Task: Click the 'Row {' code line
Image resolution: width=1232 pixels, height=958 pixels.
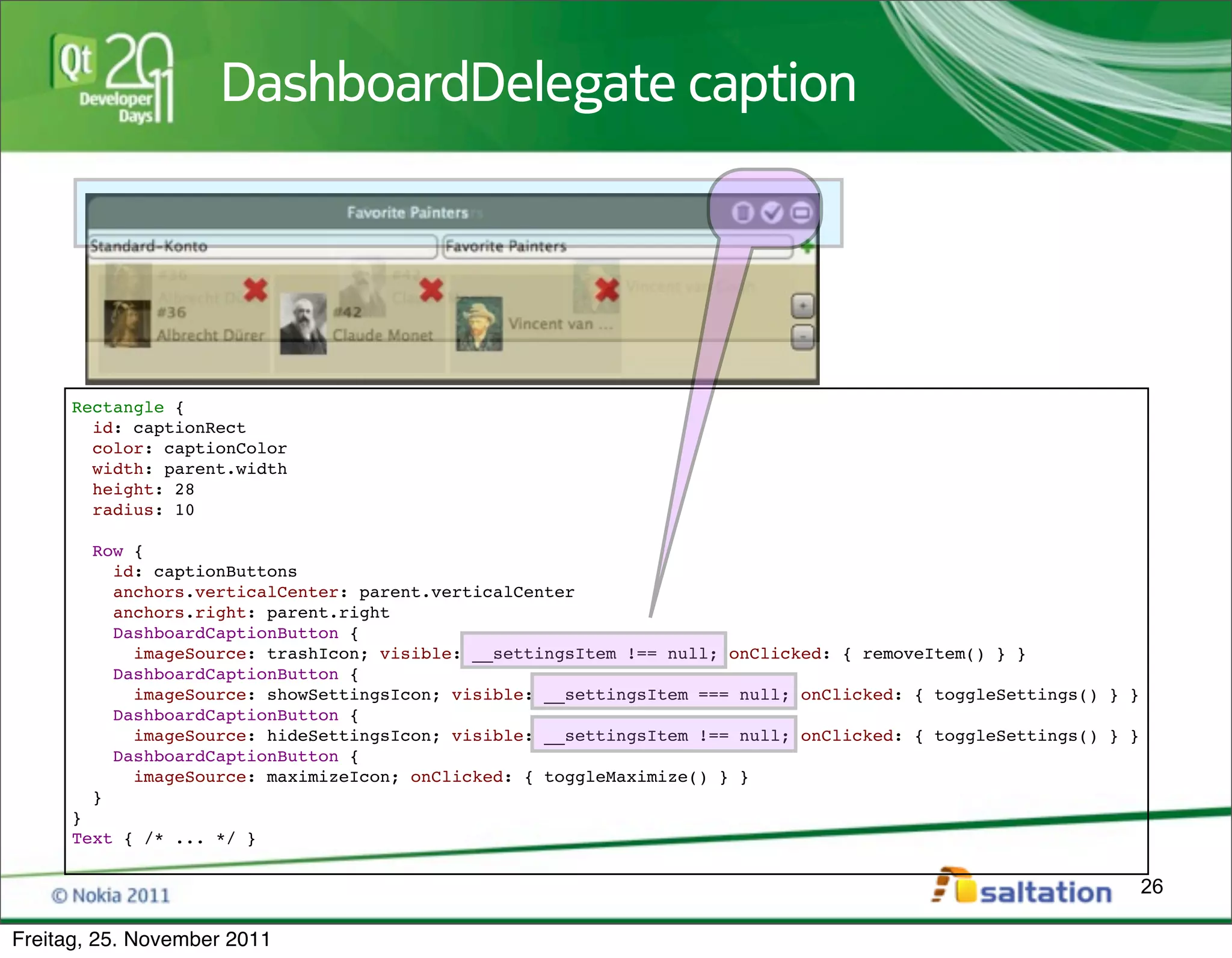Action: tap(117, 551)
